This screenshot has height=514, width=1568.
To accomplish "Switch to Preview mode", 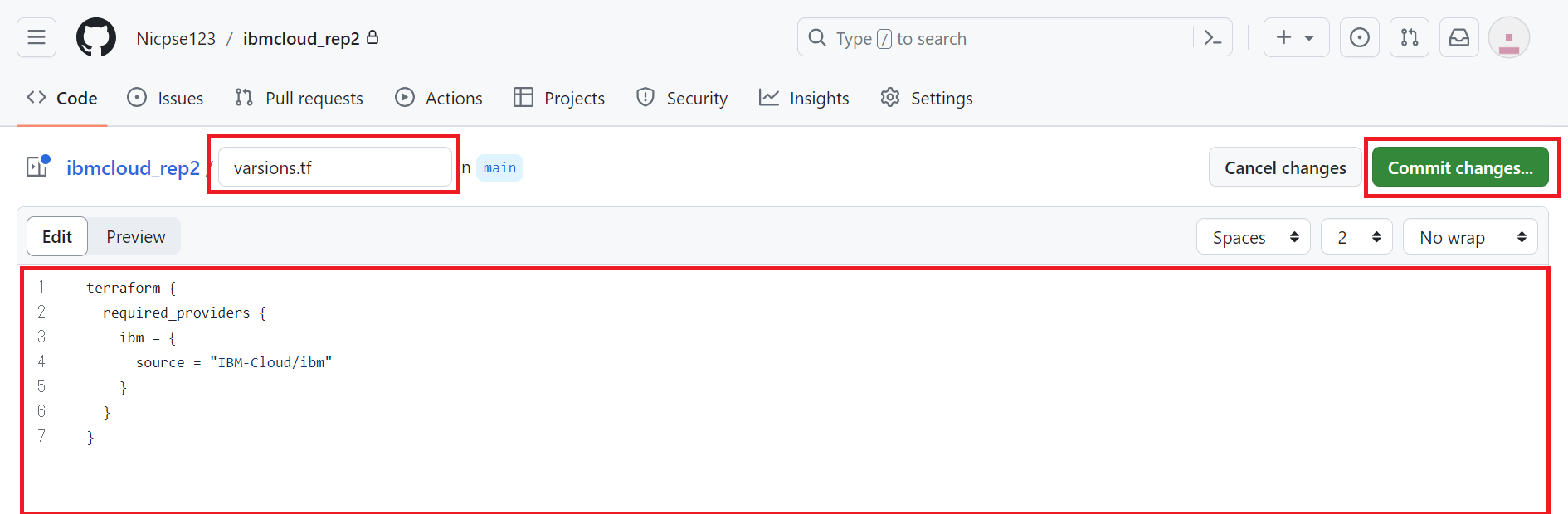I will pyautogui.click(x=135, y=237).
